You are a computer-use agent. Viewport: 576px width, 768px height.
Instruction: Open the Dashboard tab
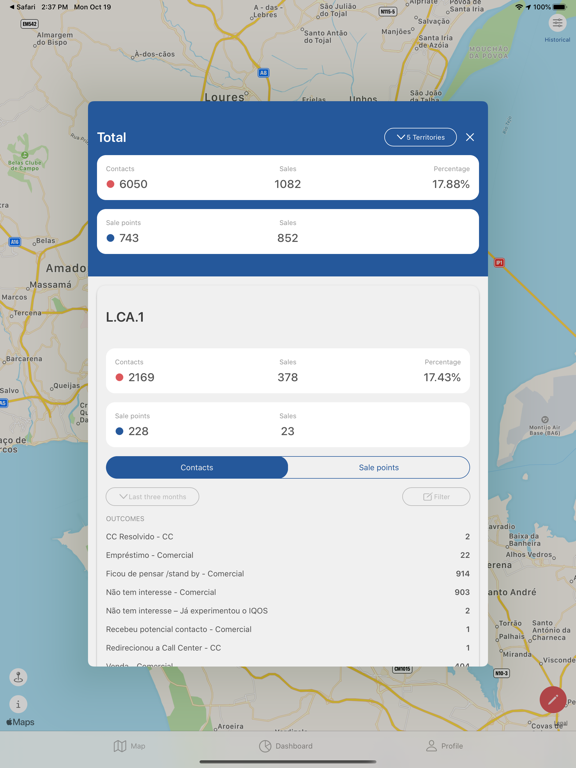pos(286,746)
